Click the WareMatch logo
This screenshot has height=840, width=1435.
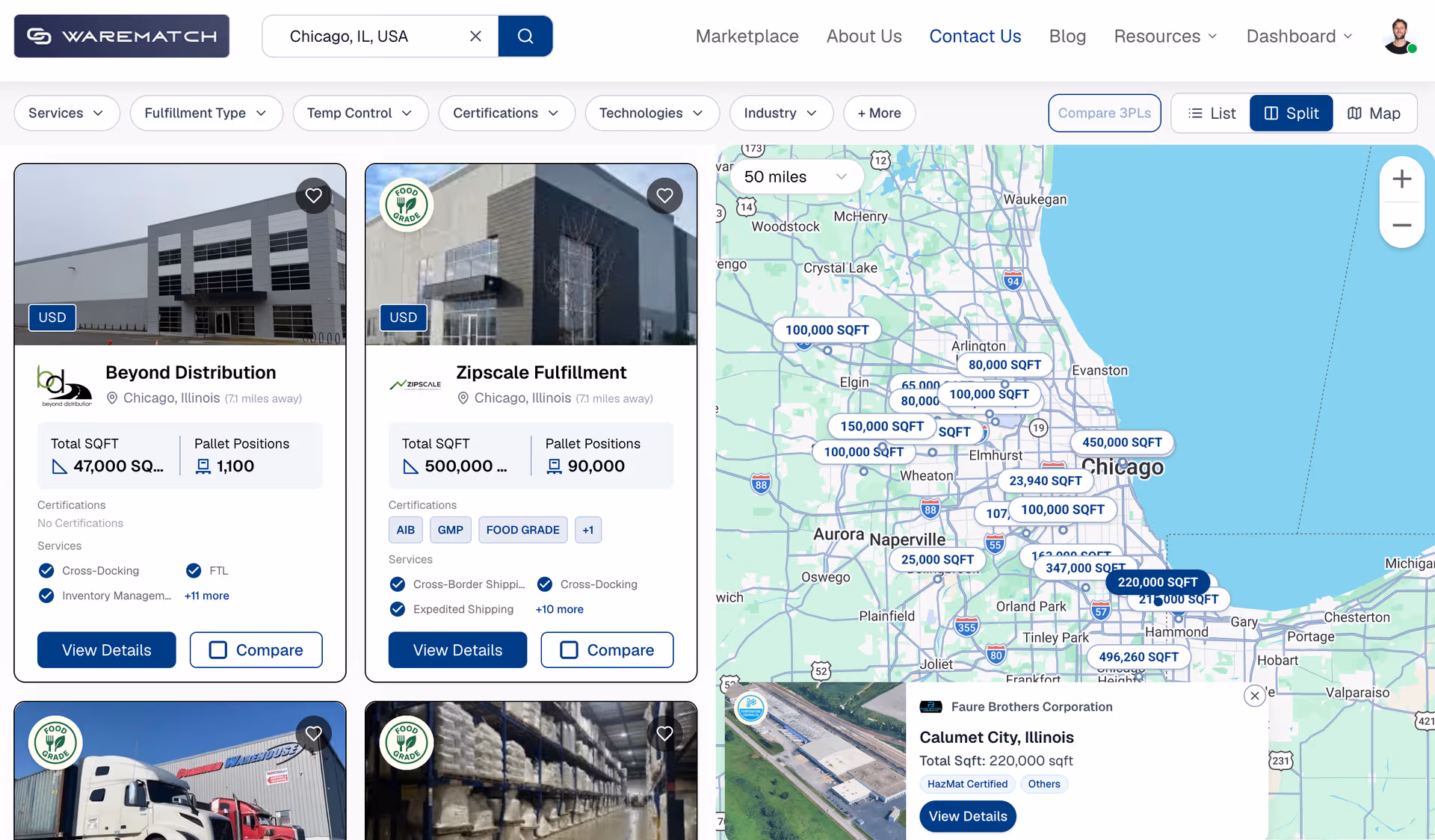click(122, 36)
